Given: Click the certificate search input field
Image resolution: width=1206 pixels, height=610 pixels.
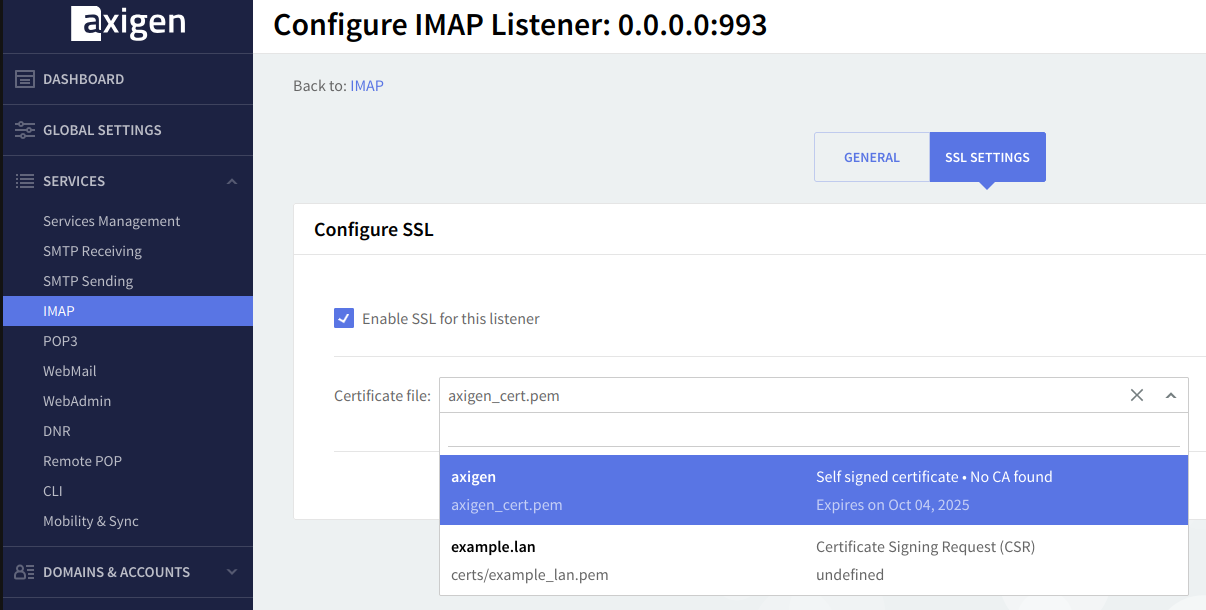Looking at the screenshot, I should 813,432.
